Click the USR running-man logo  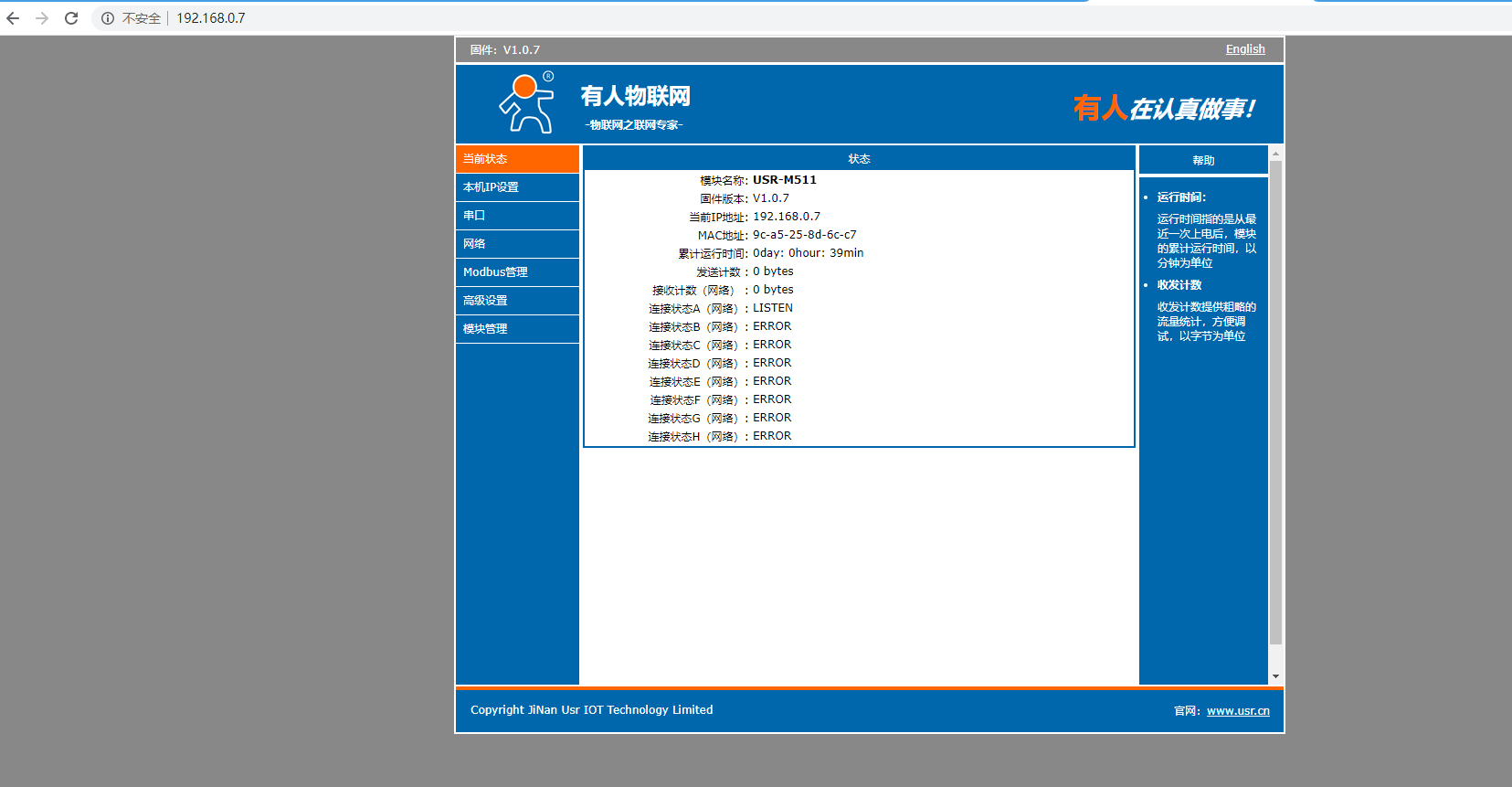[x=527, y=104]
